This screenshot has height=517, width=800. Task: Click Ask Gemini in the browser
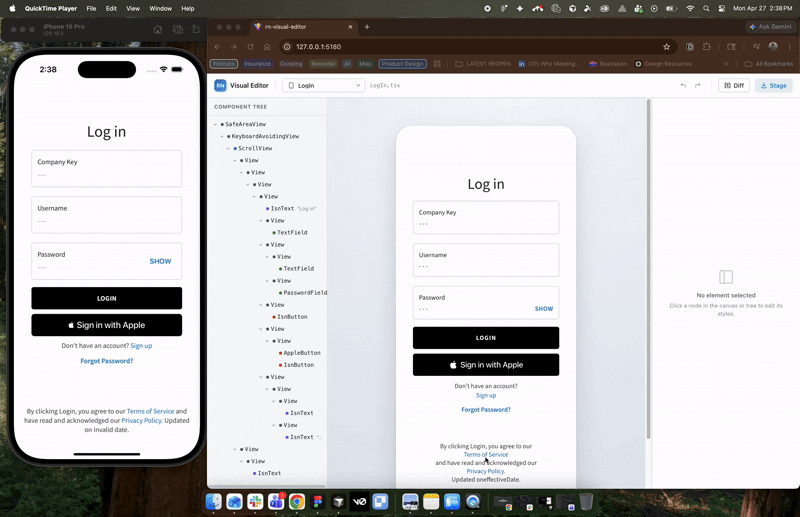[770, 27]
